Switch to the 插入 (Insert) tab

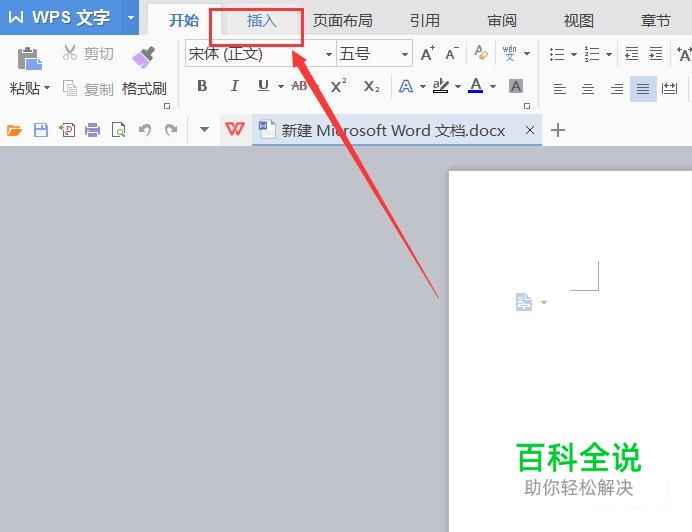click(x=262, y=20)
